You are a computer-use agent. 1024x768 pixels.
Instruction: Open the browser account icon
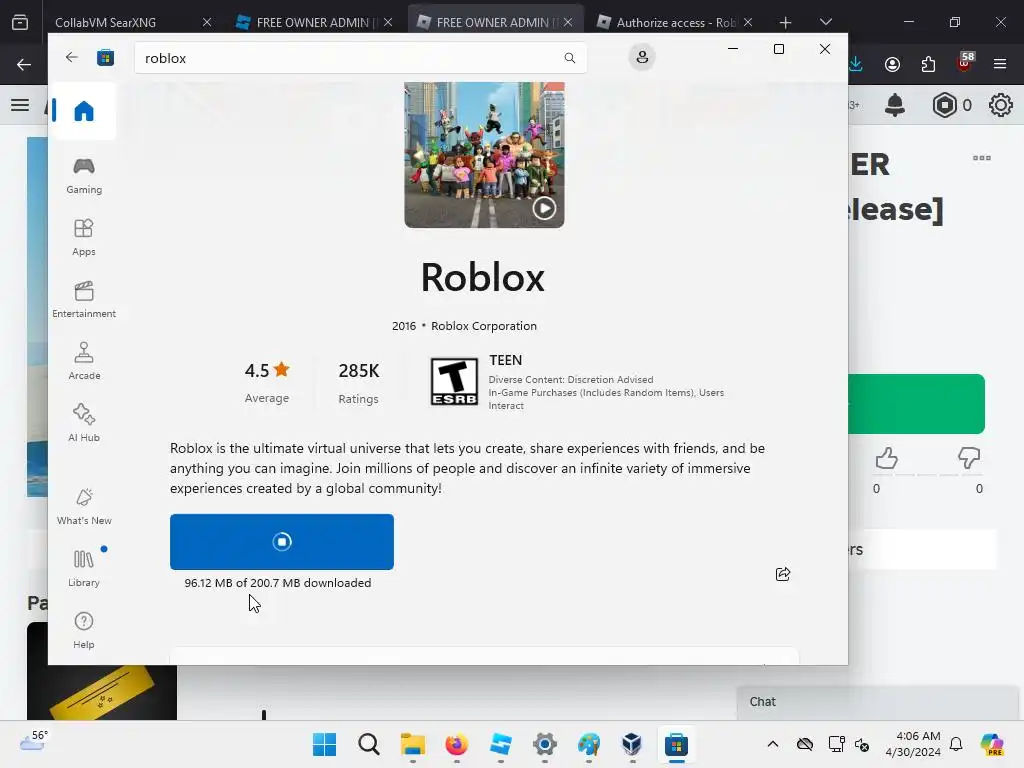pos(892,64)
